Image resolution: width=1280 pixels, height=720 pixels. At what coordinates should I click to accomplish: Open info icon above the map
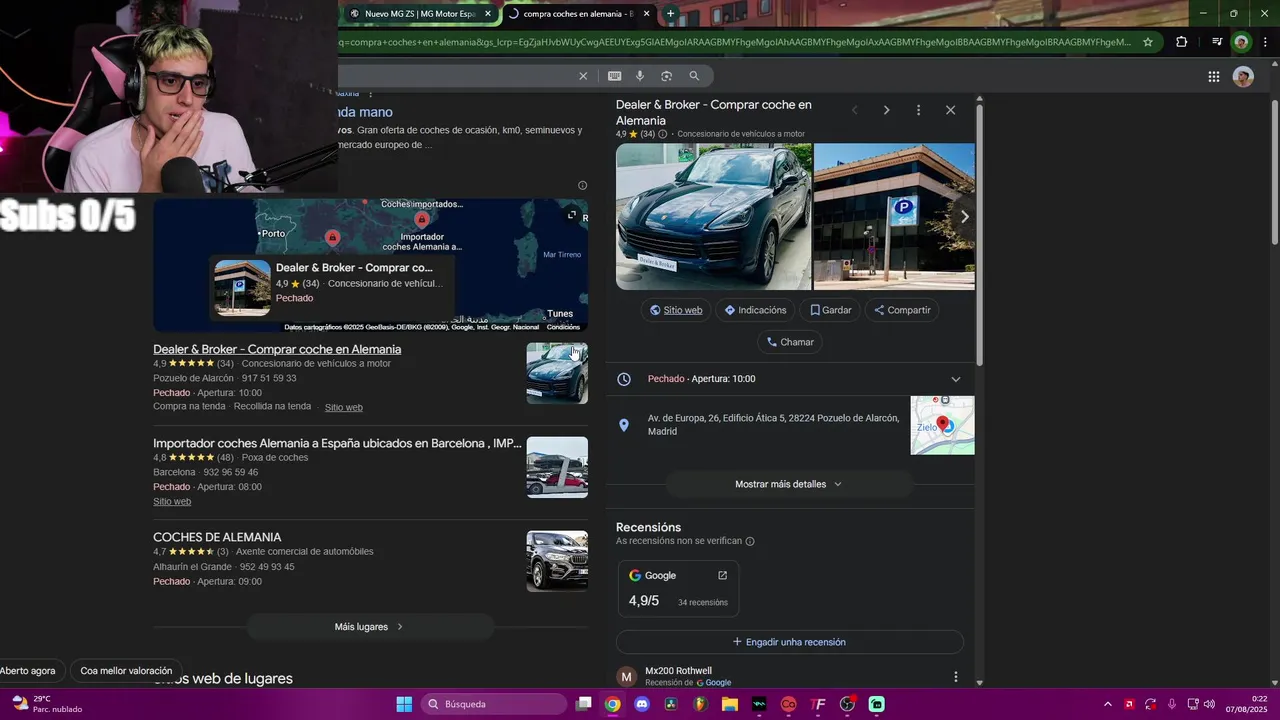tap(583, 185)
